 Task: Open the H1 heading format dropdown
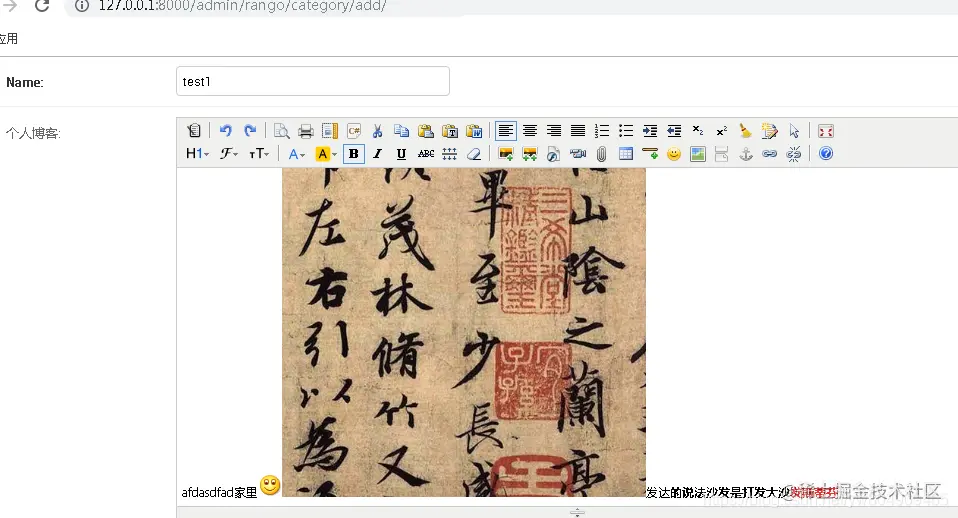pos(197,154)
